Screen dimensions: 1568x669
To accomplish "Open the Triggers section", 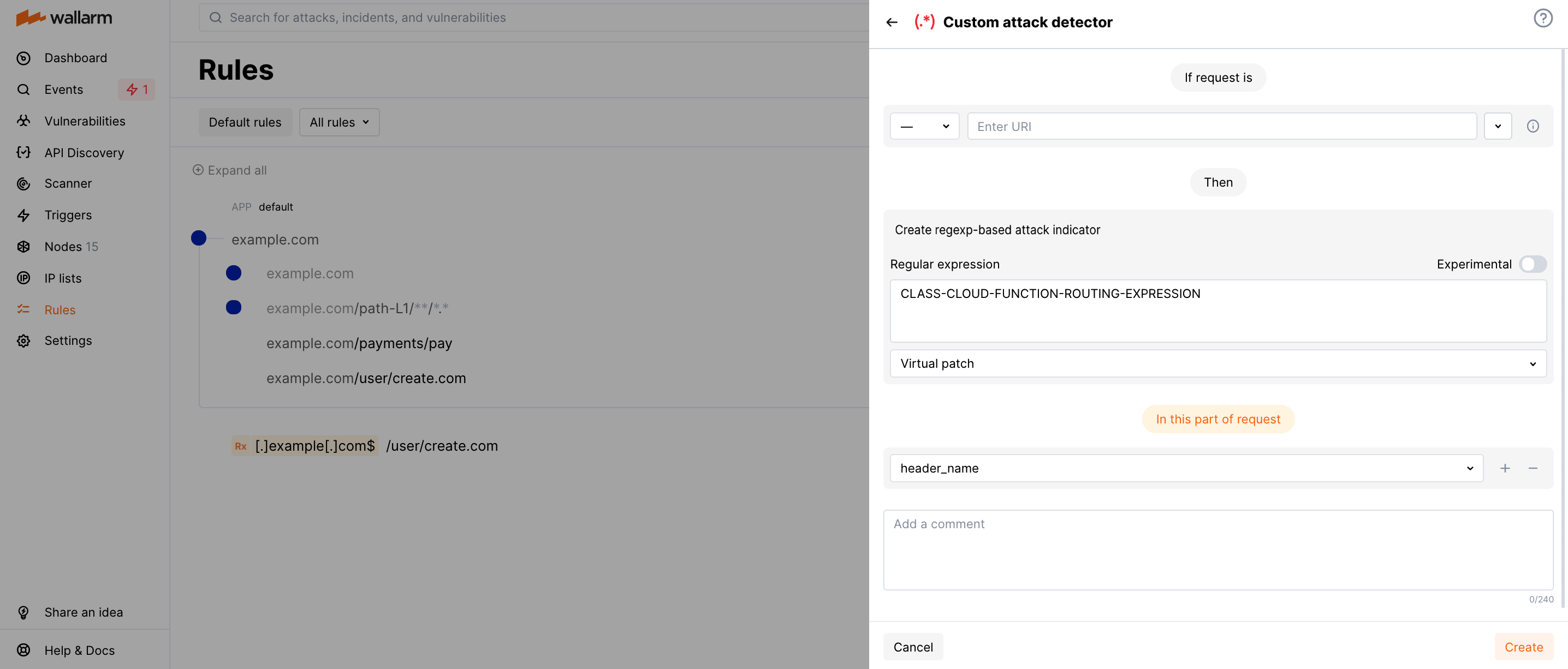I will coord(68,214).
